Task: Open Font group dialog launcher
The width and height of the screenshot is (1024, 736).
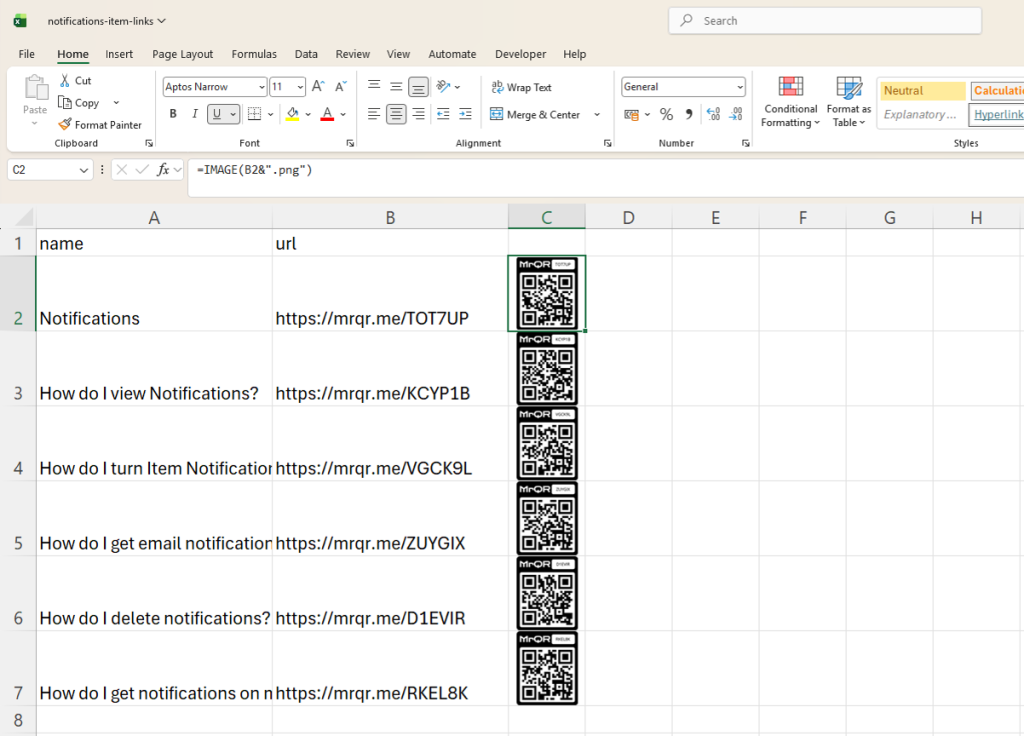Action: click(350, 143)
